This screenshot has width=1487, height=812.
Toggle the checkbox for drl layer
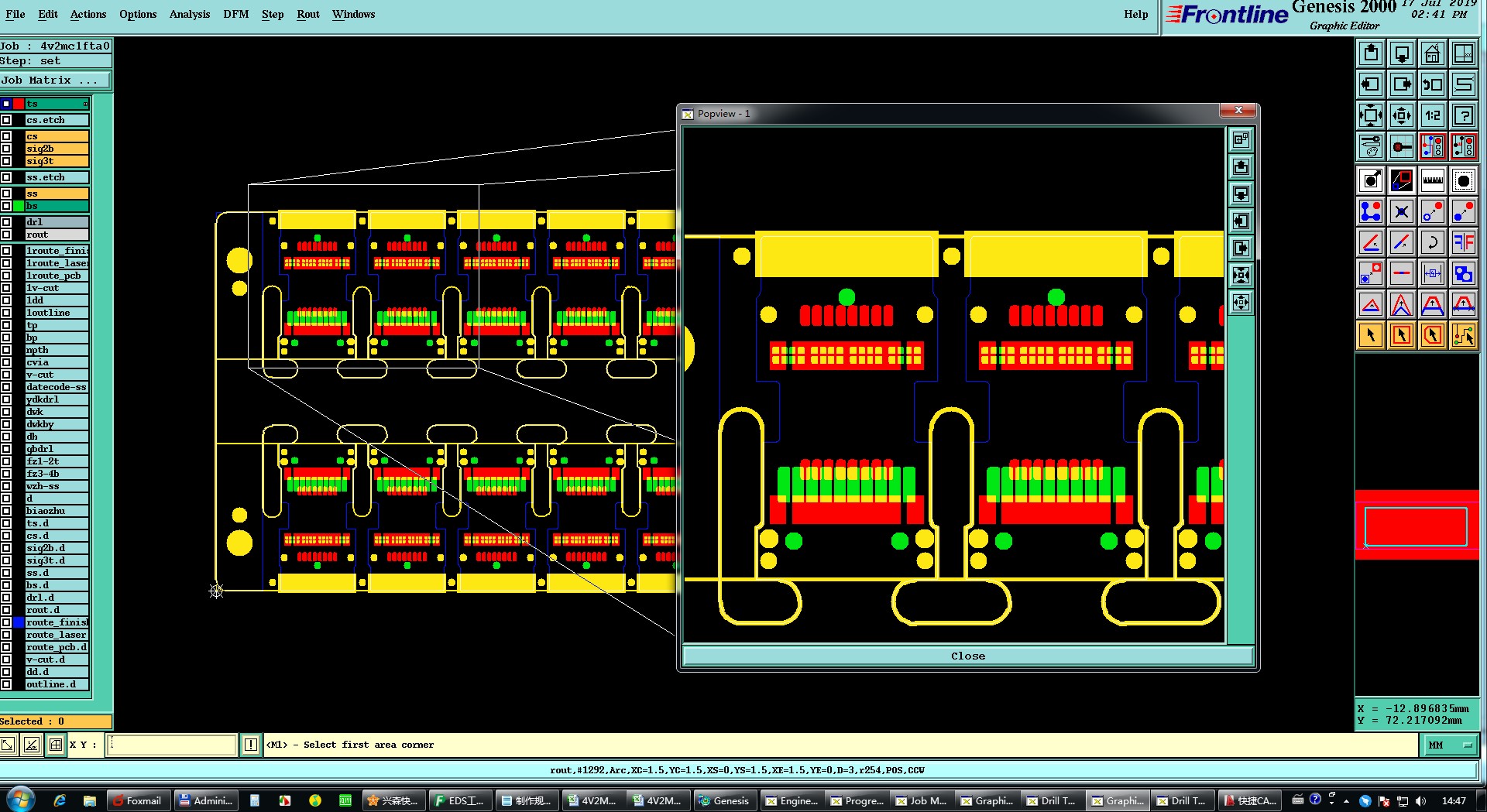(6, 222)
